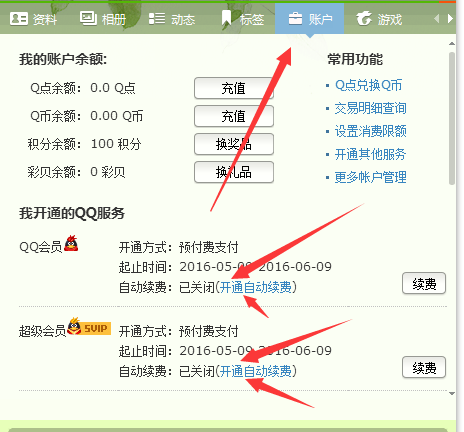Image resolution: width=464 pixels, height=432 pixels.
Task: Click 续费 button for QQ会员
Action: tap(424, 284)
